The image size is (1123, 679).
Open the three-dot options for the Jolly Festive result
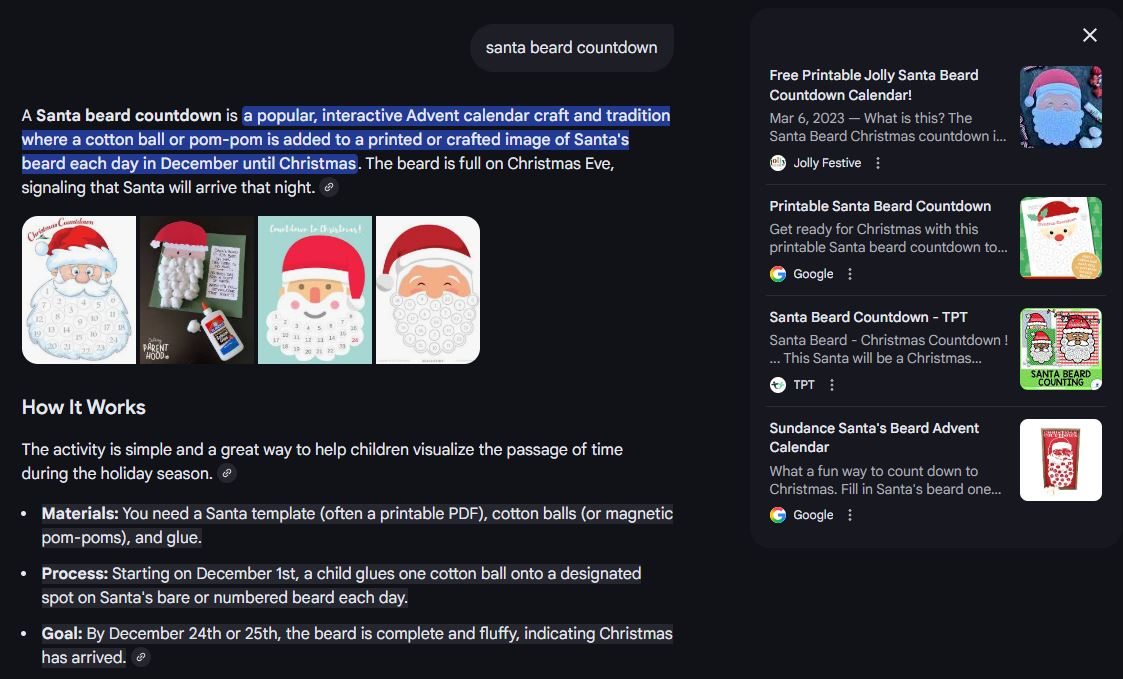[x=877, y=162]
